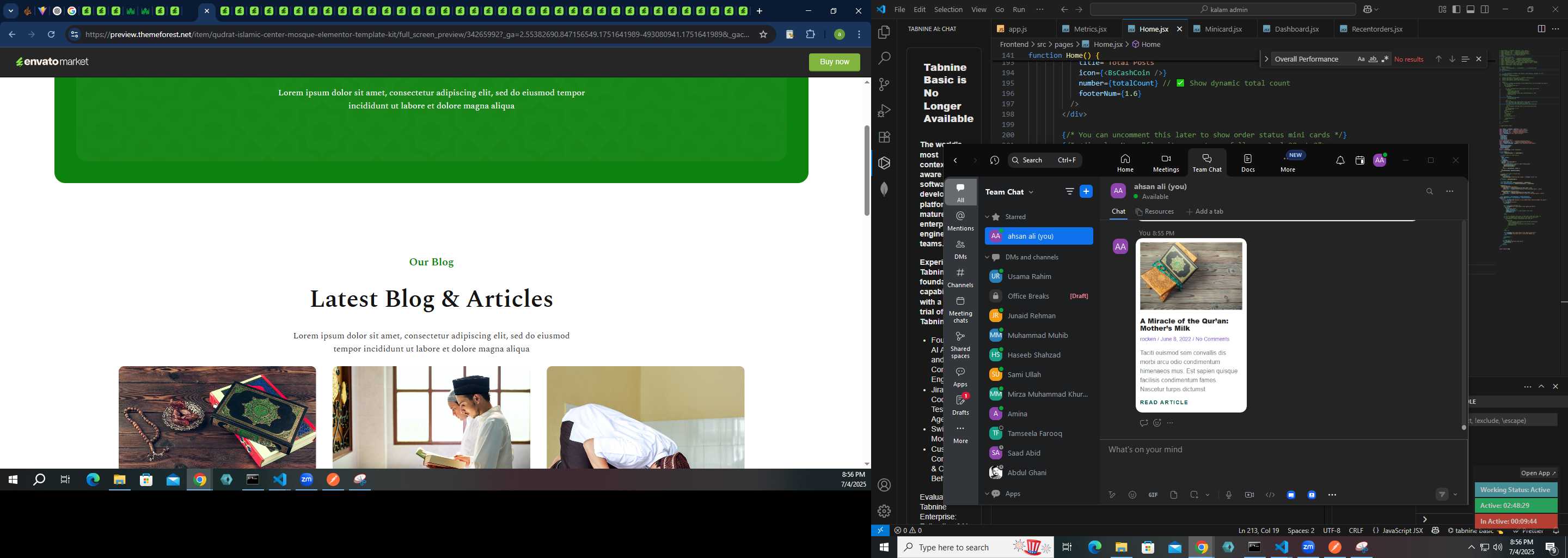Image resolution: width=1568 pixels, height=558 pixels.
Task: Open Office Breaks channel
Action: pyautogui.click(x=1038, y=296)
